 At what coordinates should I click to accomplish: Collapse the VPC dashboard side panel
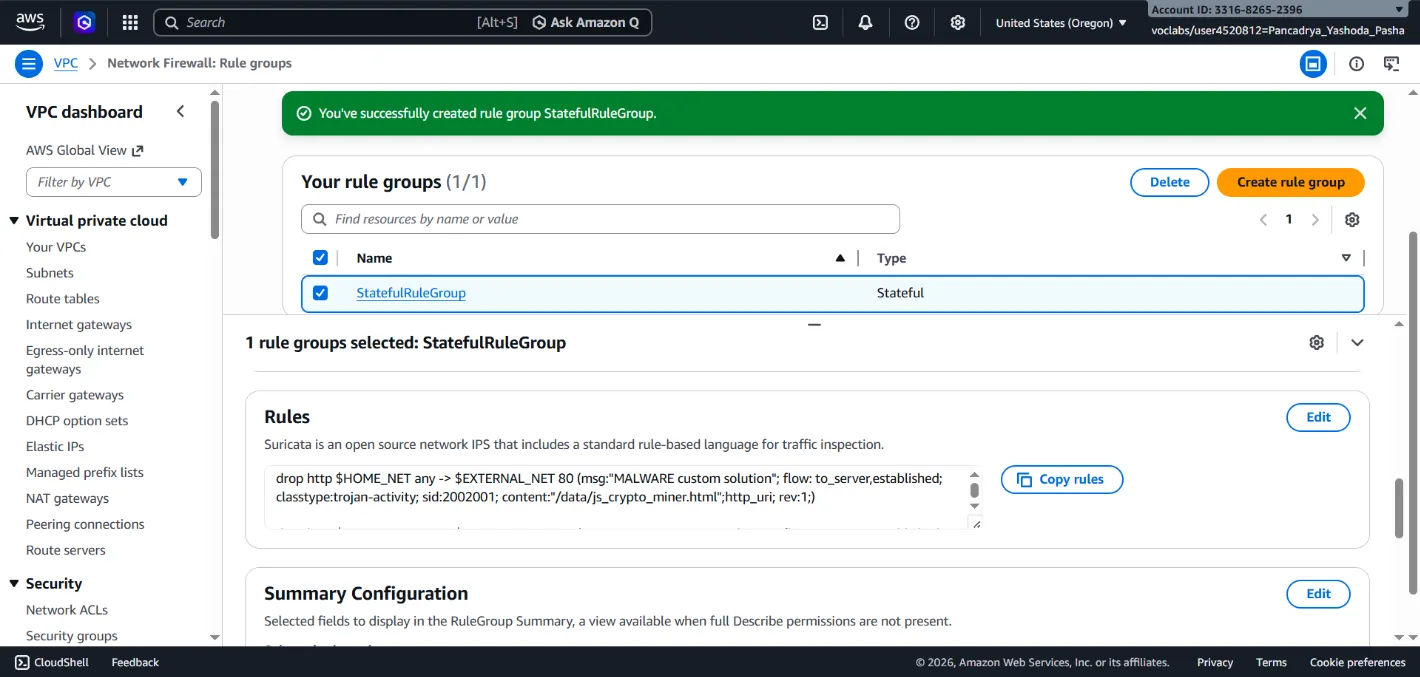pos(180,112)
